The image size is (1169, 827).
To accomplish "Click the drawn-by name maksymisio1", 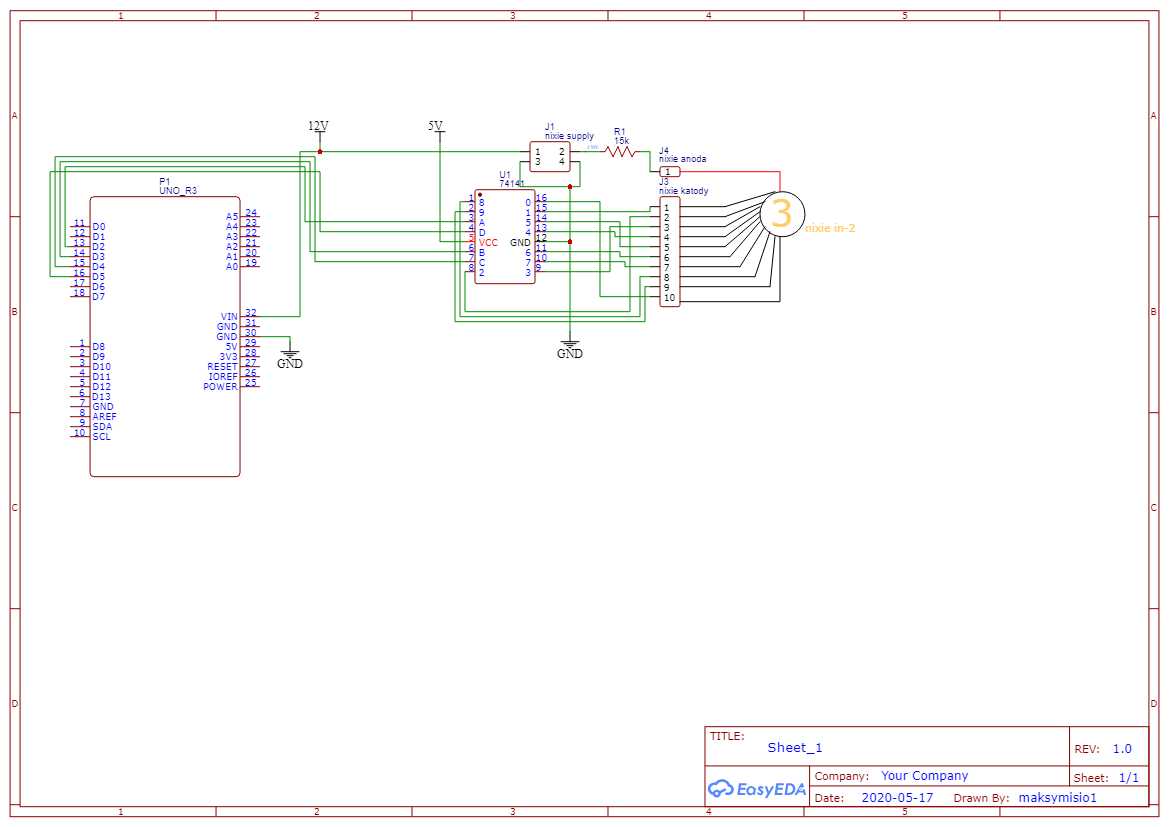I will (1056, 797).
